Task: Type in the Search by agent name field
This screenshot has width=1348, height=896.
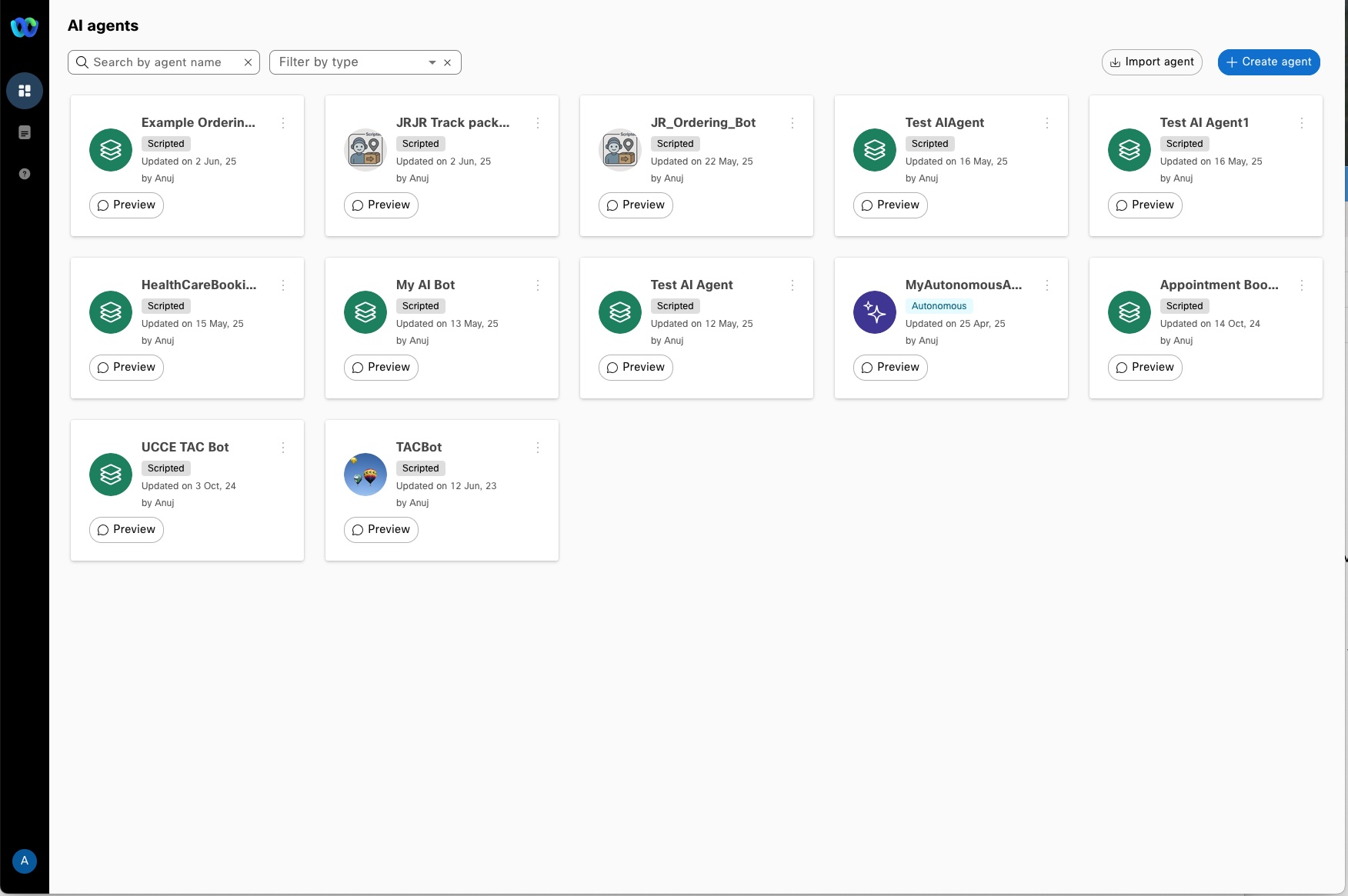Action: [162, 62]
